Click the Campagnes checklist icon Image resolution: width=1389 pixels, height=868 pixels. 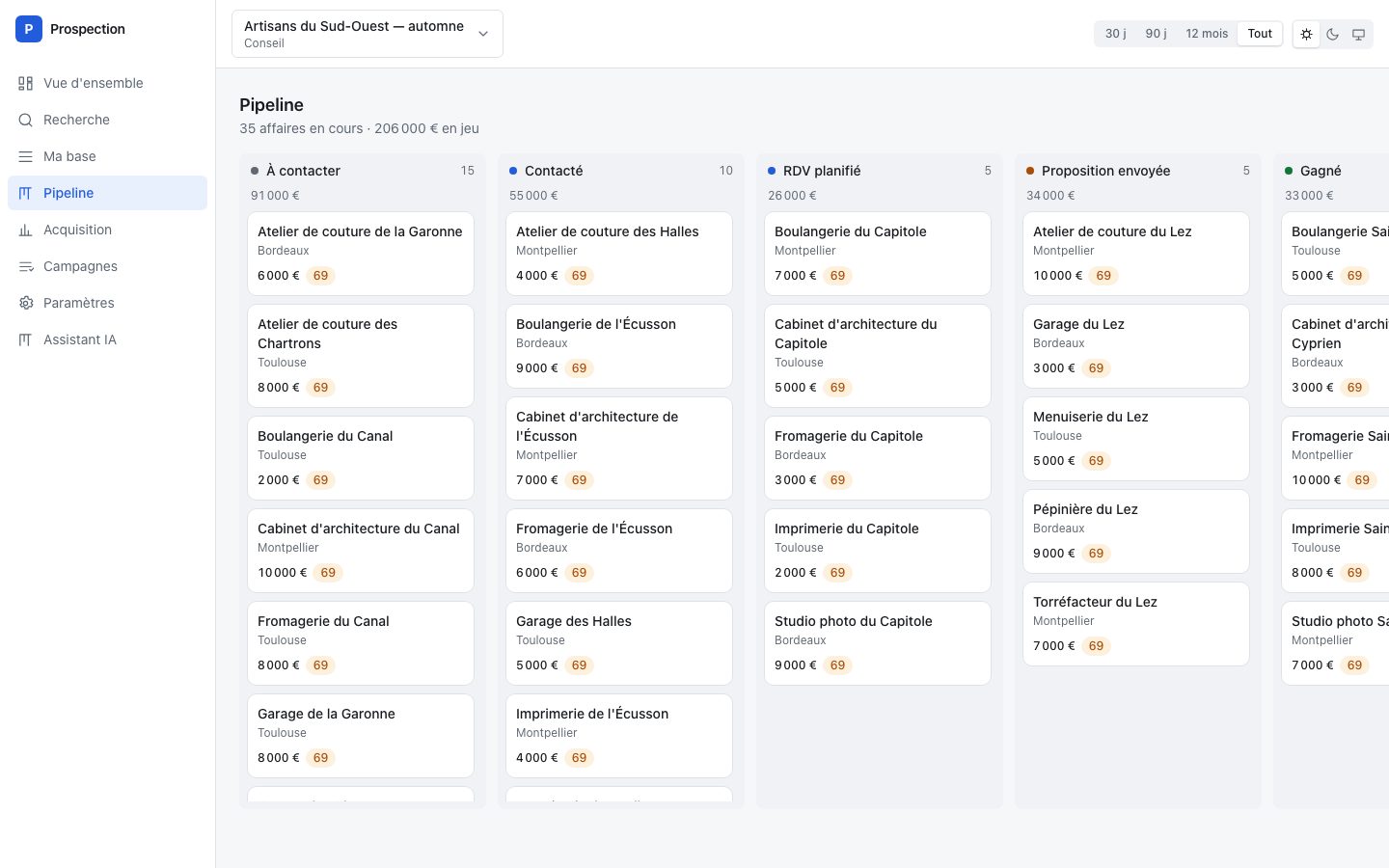coord(26,266)
